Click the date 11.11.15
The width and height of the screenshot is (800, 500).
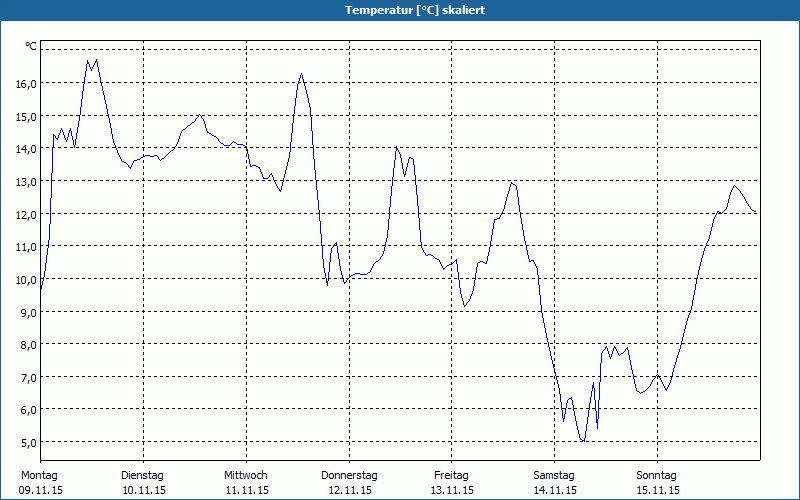pyautogui.click(x=247, y=491)
